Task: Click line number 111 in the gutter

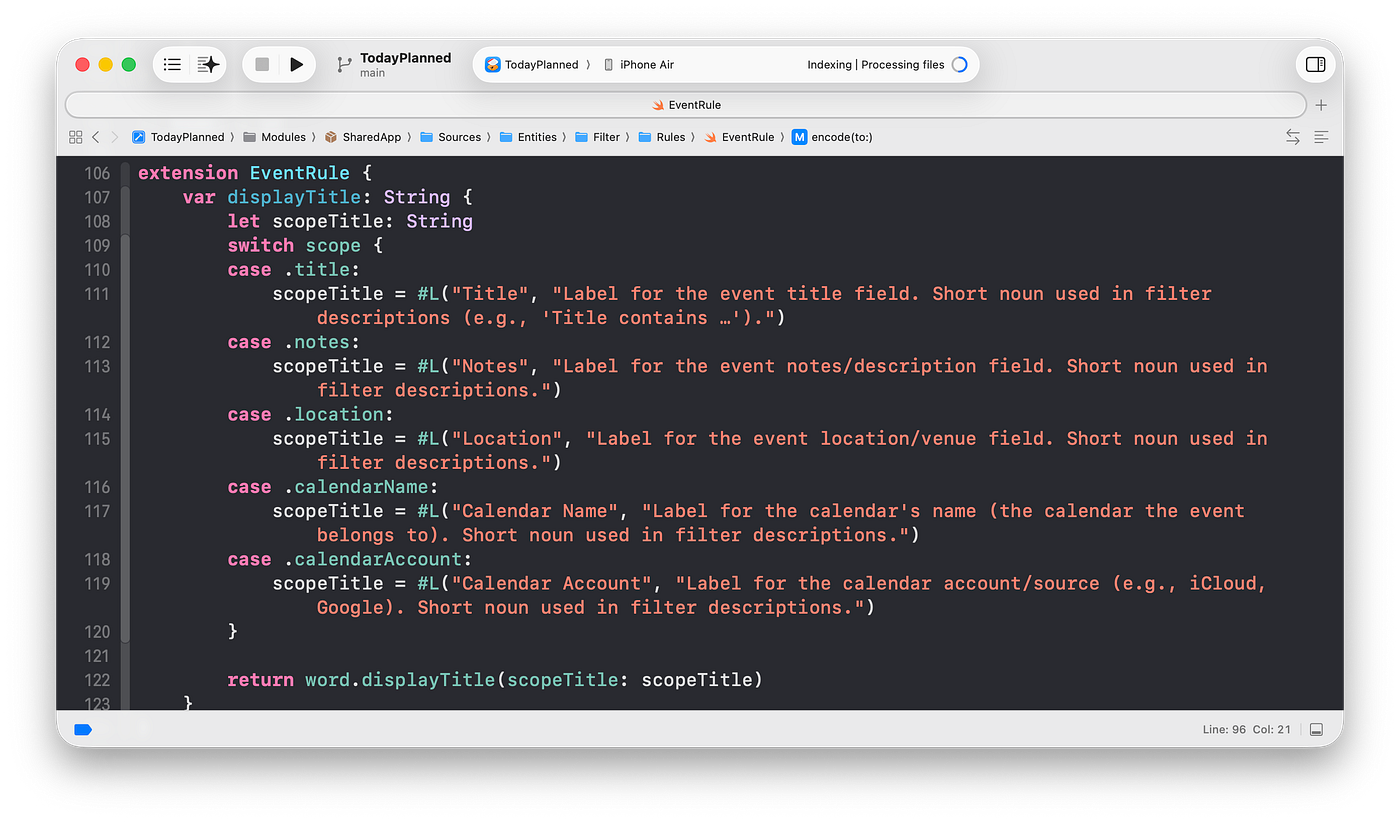Action: pos(97,294)
